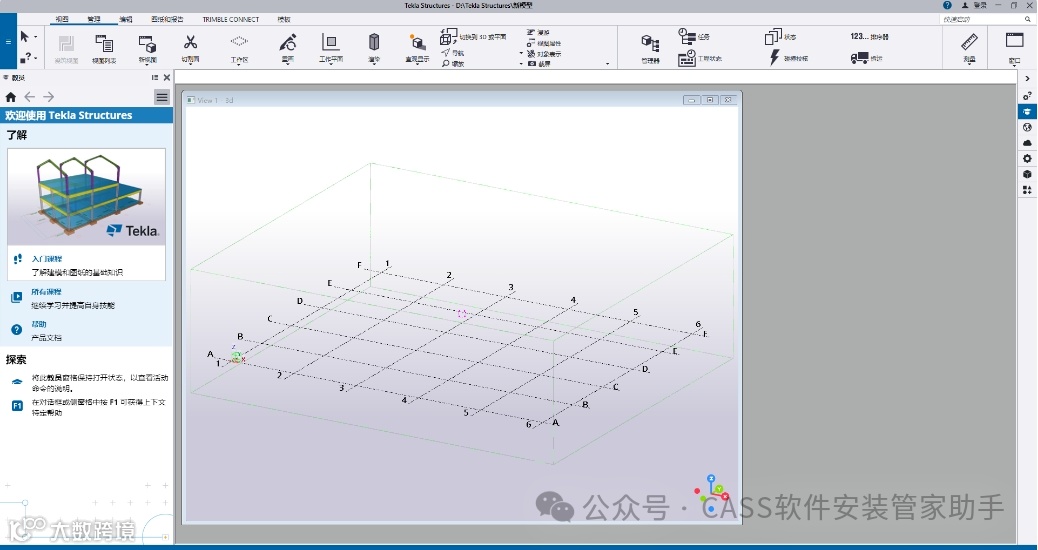
Task: Open the selection tool dropdown arrow
Action: [35, 37]
